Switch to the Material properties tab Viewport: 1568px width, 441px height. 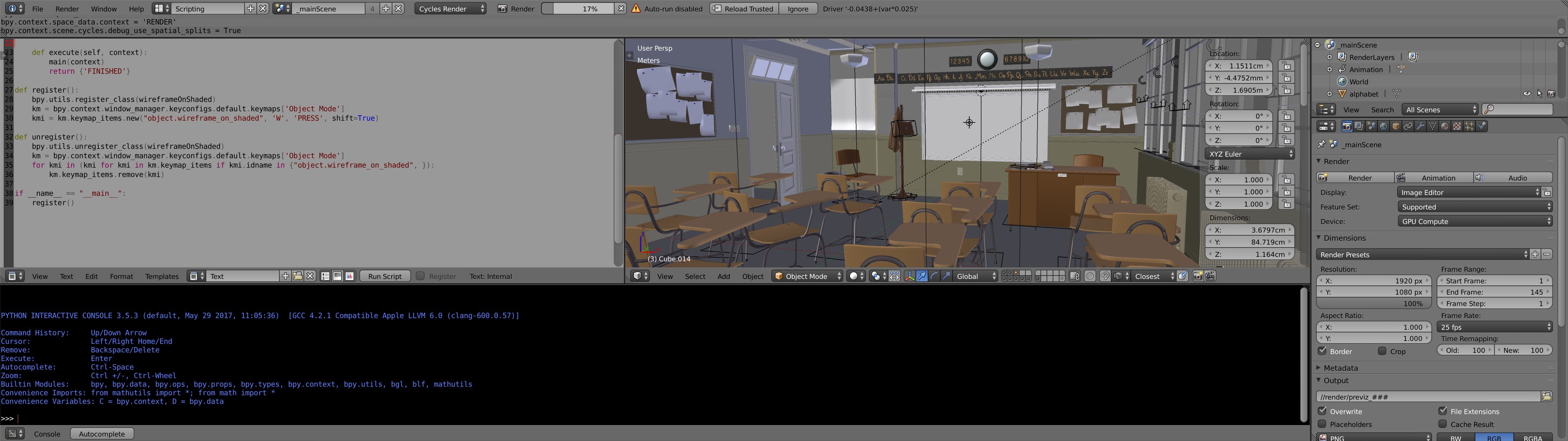pos(1444,126)
